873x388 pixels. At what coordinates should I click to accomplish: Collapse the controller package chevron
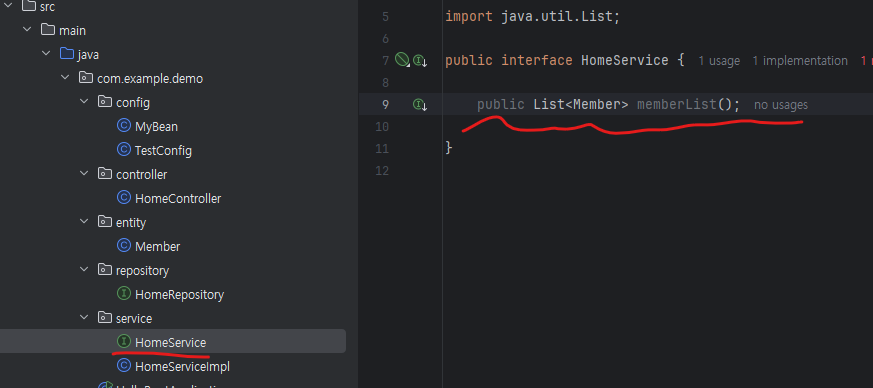84,173
